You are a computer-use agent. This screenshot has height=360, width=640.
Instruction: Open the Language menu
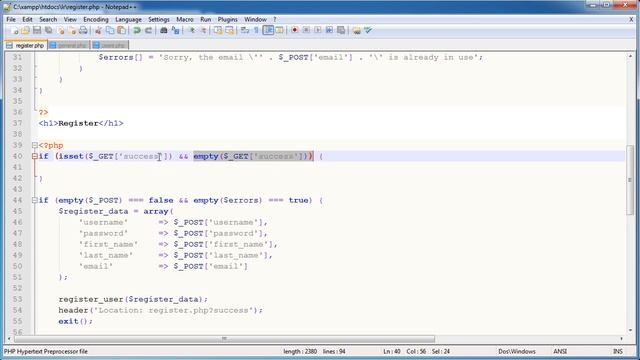[x=128, y=19]
